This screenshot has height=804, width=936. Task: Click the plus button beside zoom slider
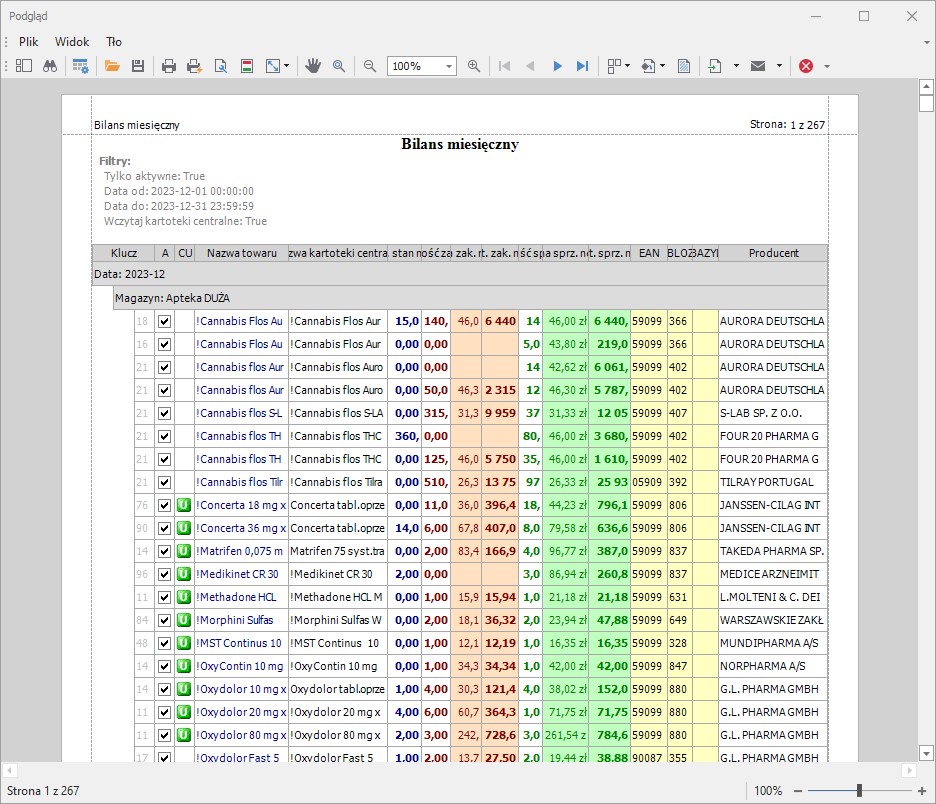922,791
